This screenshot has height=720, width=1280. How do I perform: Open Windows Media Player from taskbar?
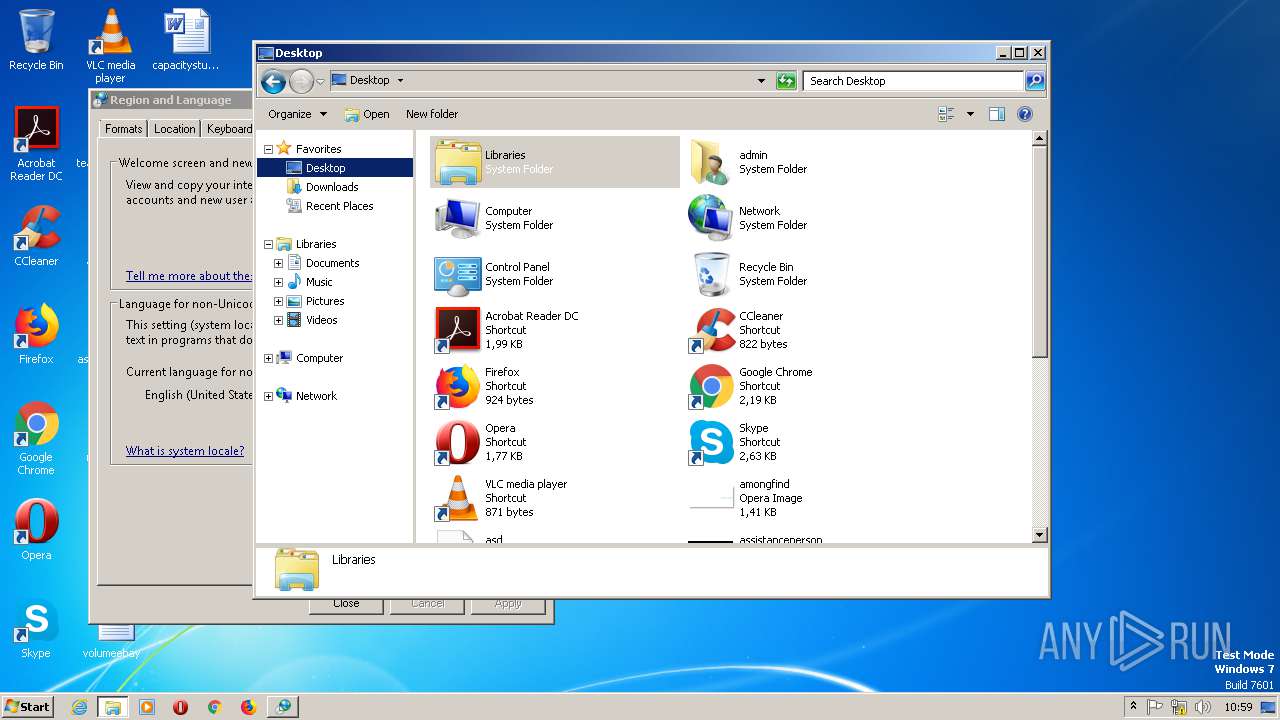[x=147, y=707]
